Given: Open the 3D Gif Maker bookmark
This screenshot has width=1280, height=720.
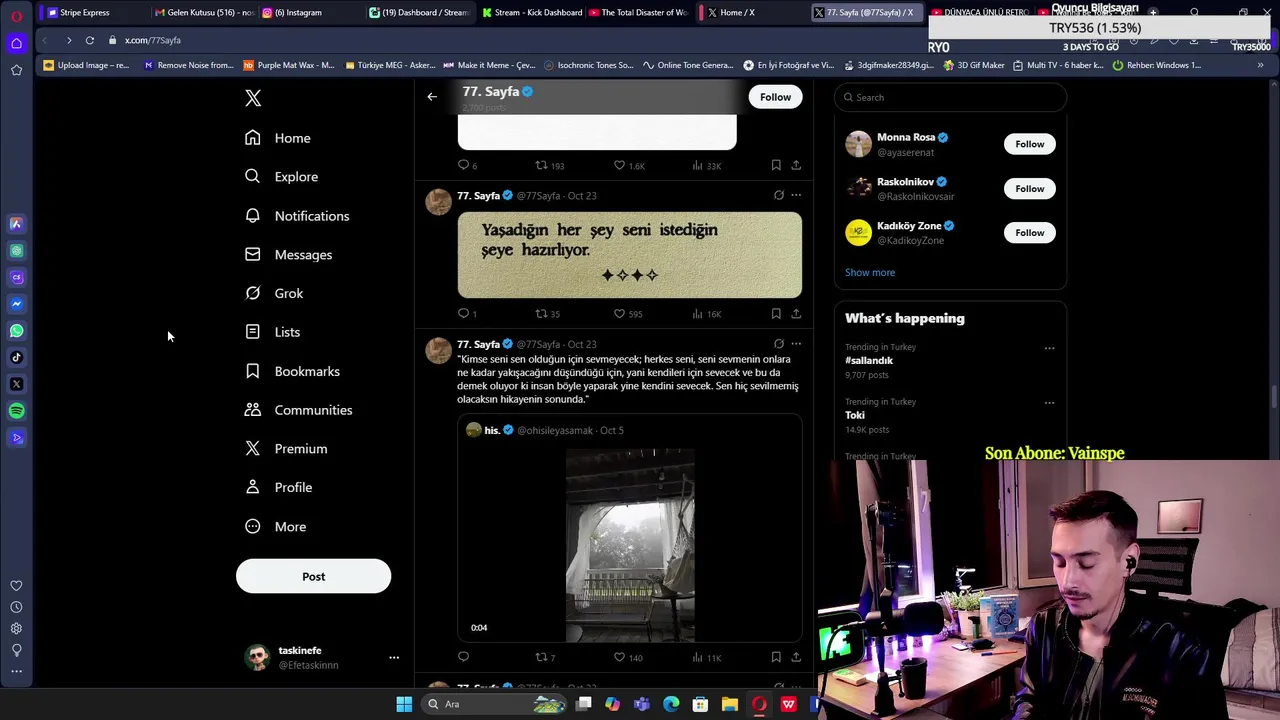Looking at the screenshot, I should tap(972, 65).
